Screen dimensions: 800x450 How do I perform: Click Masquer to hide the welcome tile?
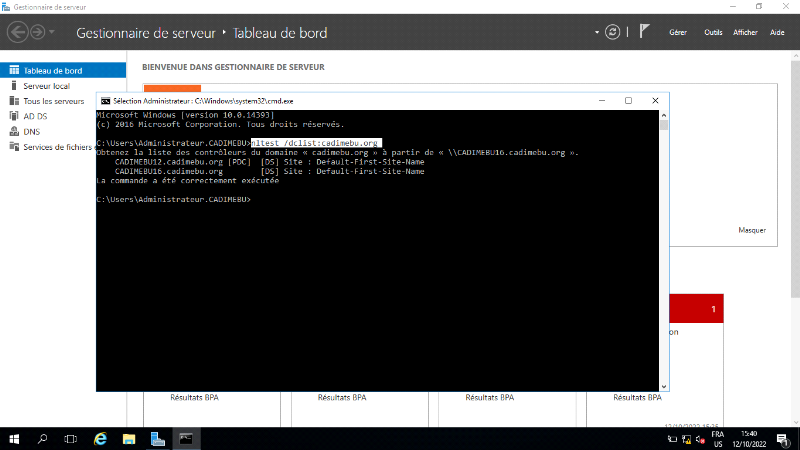[x=752, y=230]
